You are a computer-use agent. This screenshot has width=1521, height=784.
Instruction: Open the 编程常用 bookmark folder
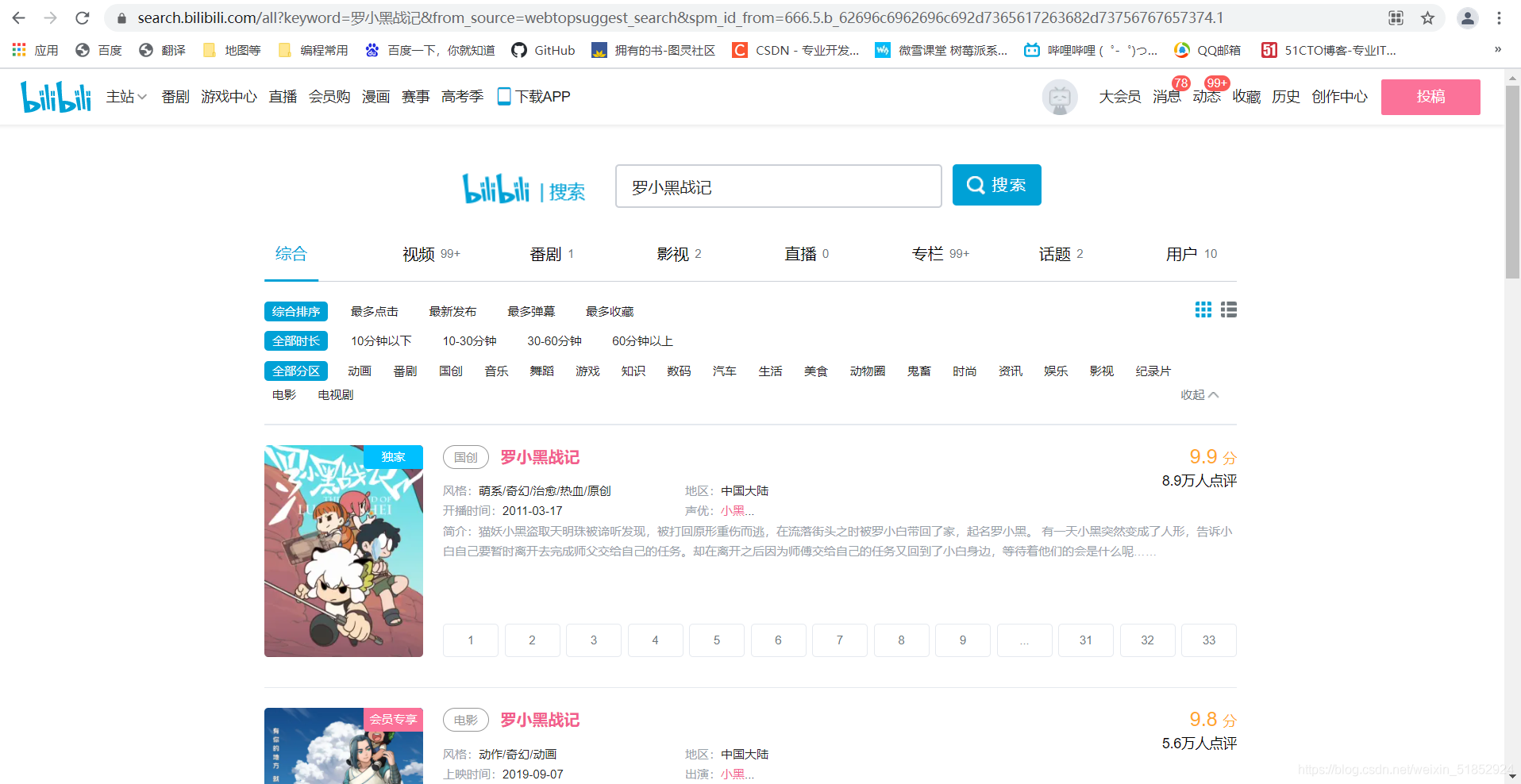313,50
